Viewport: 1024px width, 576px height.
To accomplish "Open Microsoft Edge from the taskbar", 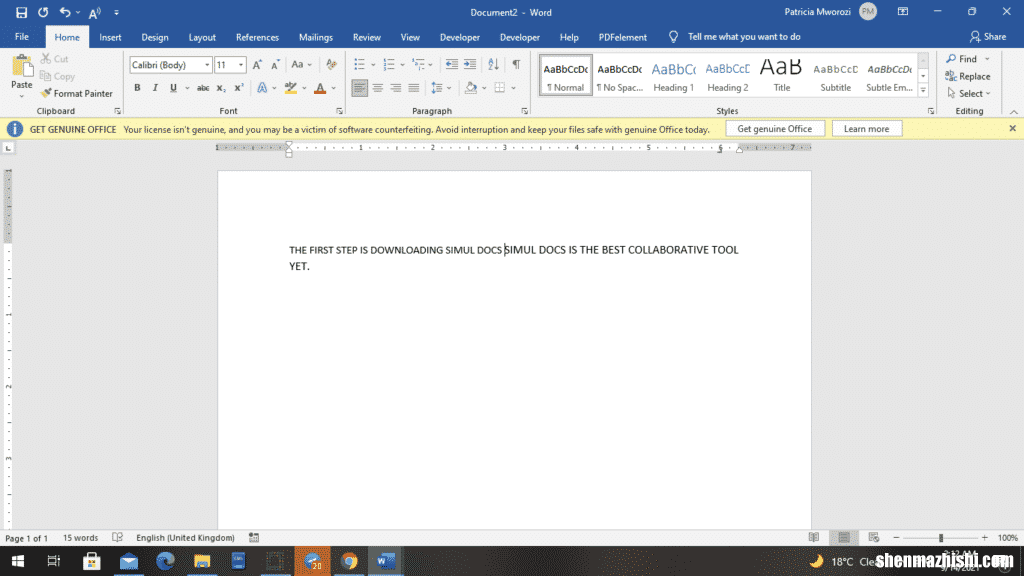I will [x=165, y=561].
